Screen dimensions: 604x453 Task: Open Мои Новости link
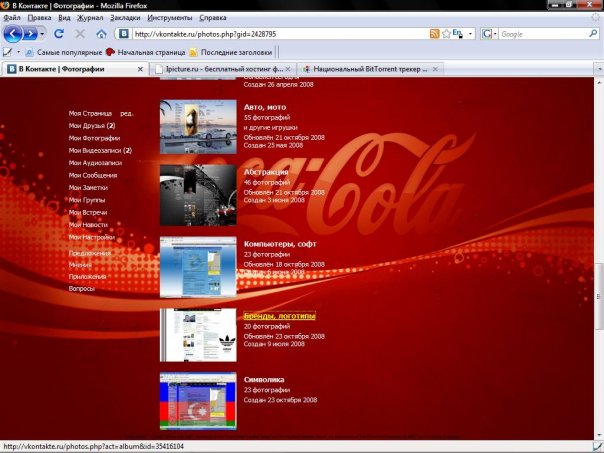[88, 225]
